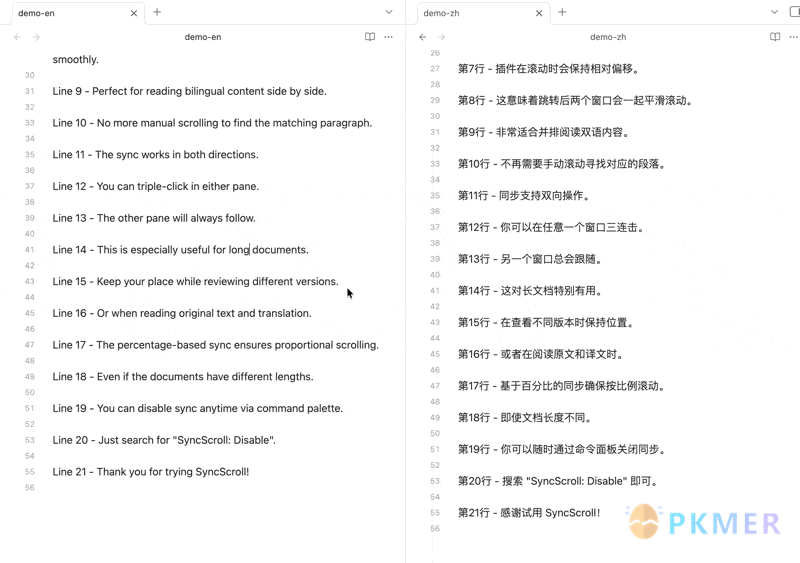This screenshot has width=800, height=563.
Task: Click the word 'smoothly.' atop left pane
Action: [x=76, y=59]
